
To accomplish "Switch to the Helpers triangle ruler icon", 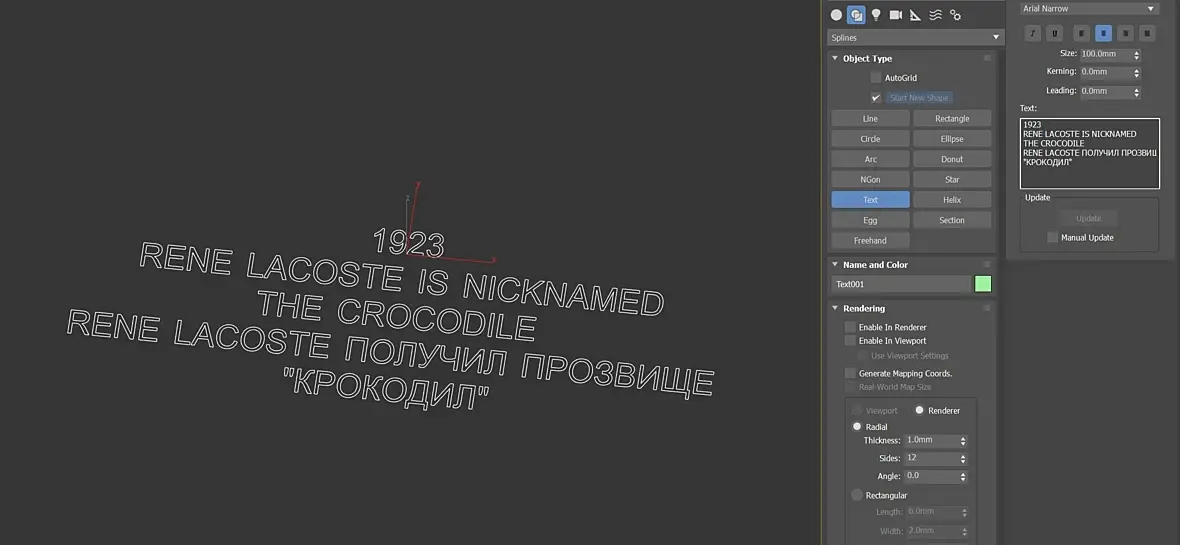I will point(915,15).
